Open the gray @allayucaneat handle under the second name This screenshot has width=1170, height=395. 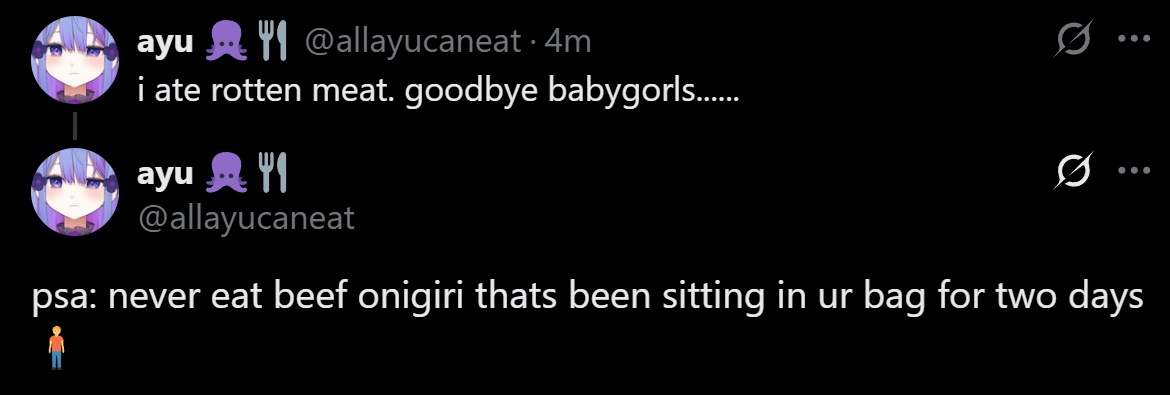pyautogui.click(x=246, y=219)
